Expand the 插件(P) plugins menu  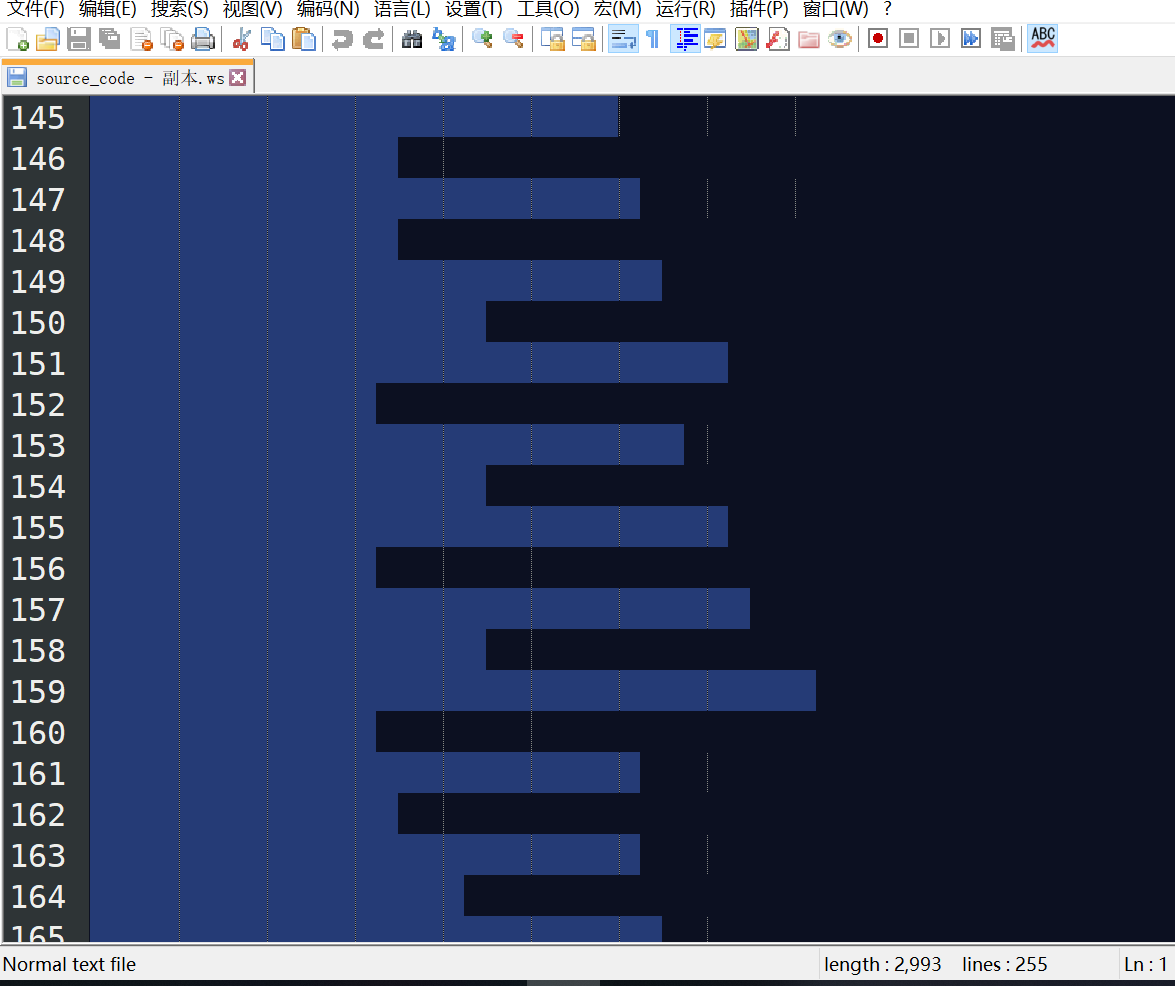coord(759,10)
